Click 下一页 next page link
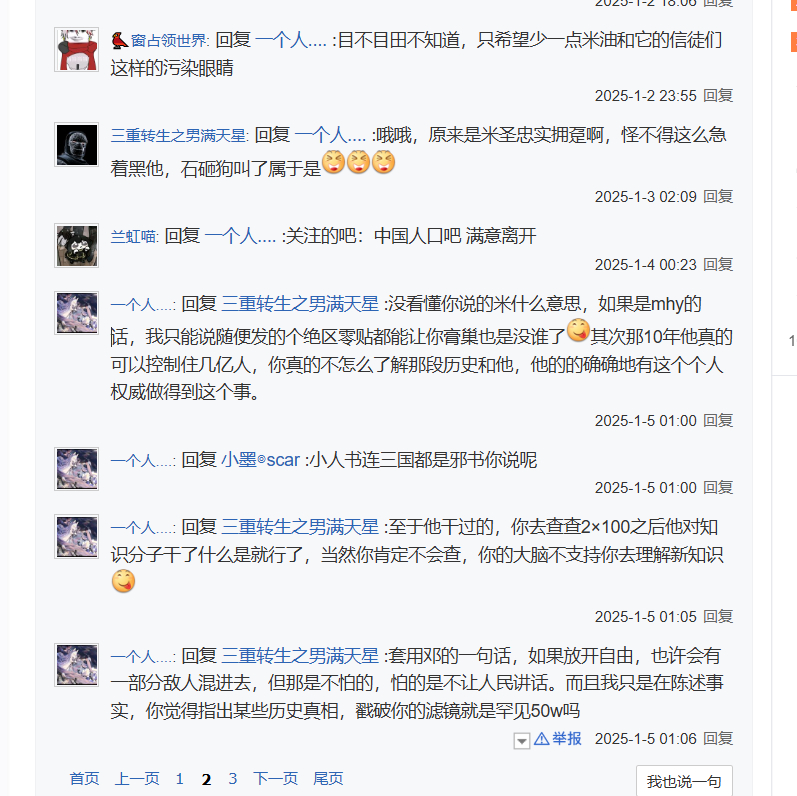 click(x=275, y=778)
